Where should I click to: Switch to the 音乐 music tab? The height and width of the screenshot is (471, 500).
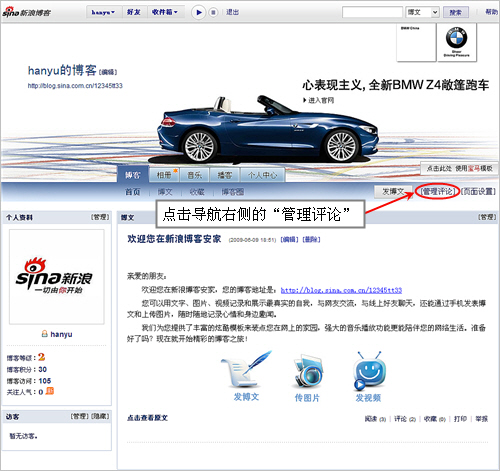[195, 175]
